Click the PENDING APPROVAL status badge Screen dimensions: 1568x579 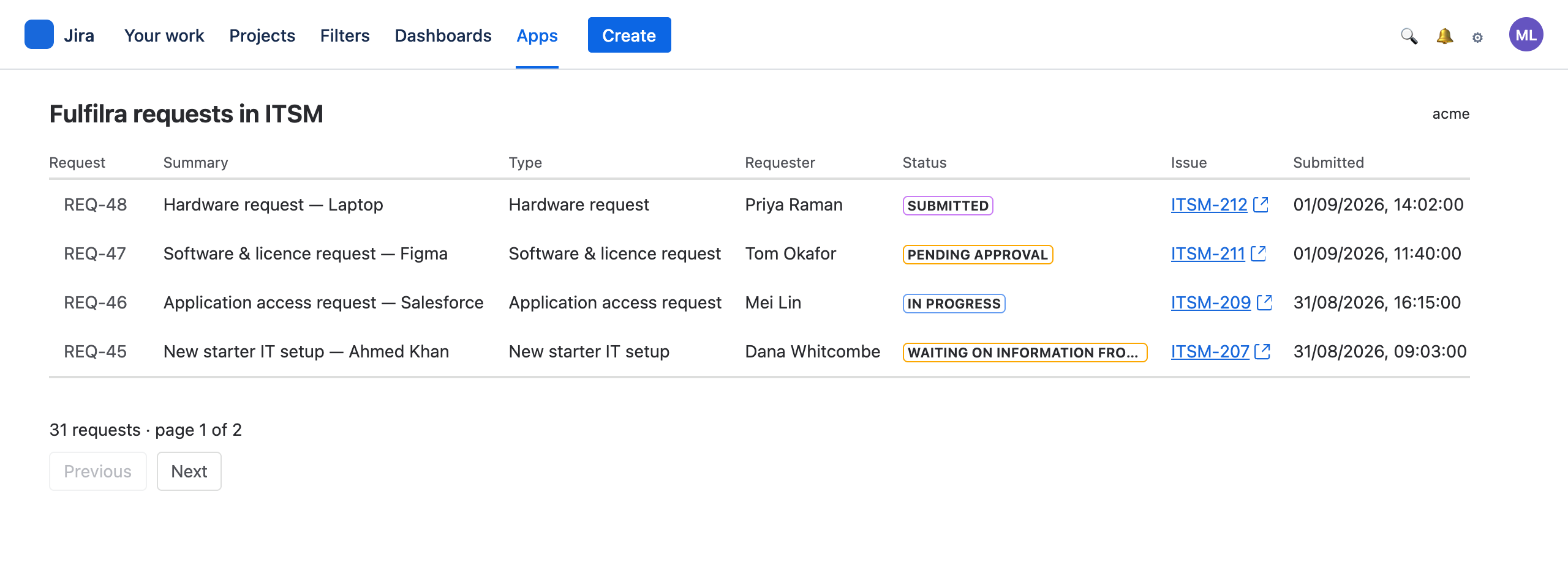[978, 255]
